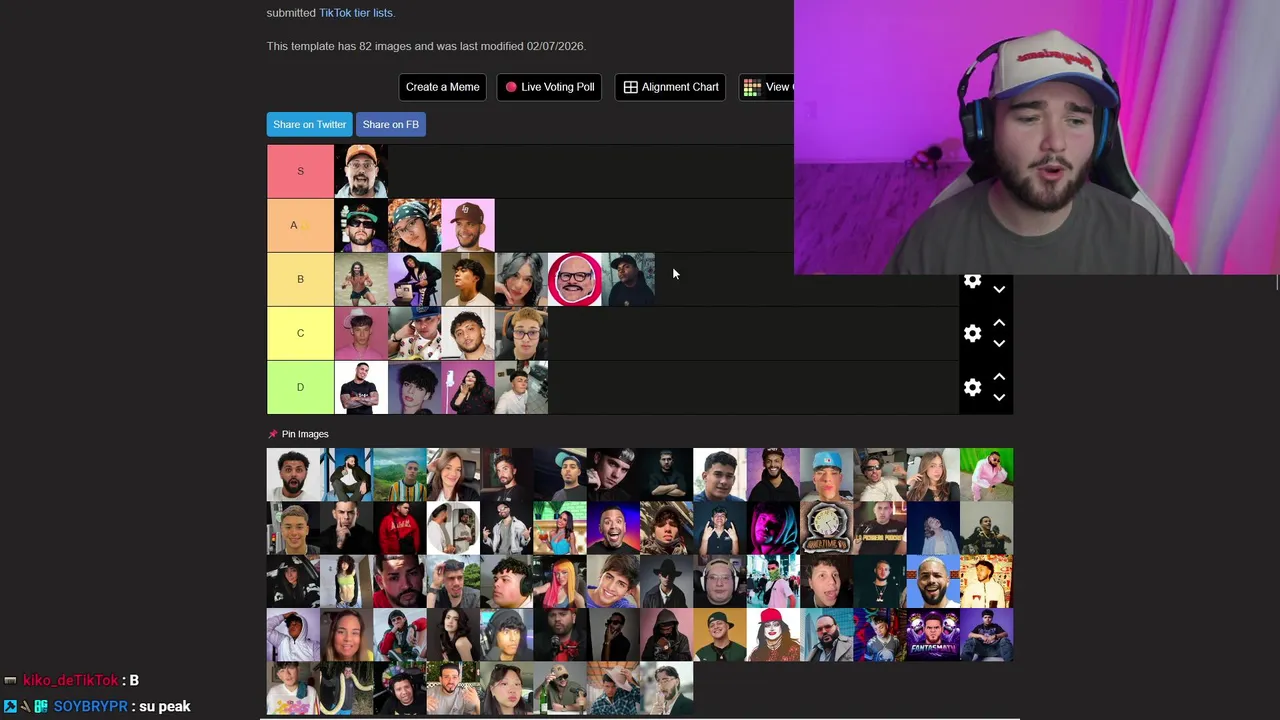Pick the man in red hoodie image
This screenshot has height=720, width=1280.
point(400,528)
